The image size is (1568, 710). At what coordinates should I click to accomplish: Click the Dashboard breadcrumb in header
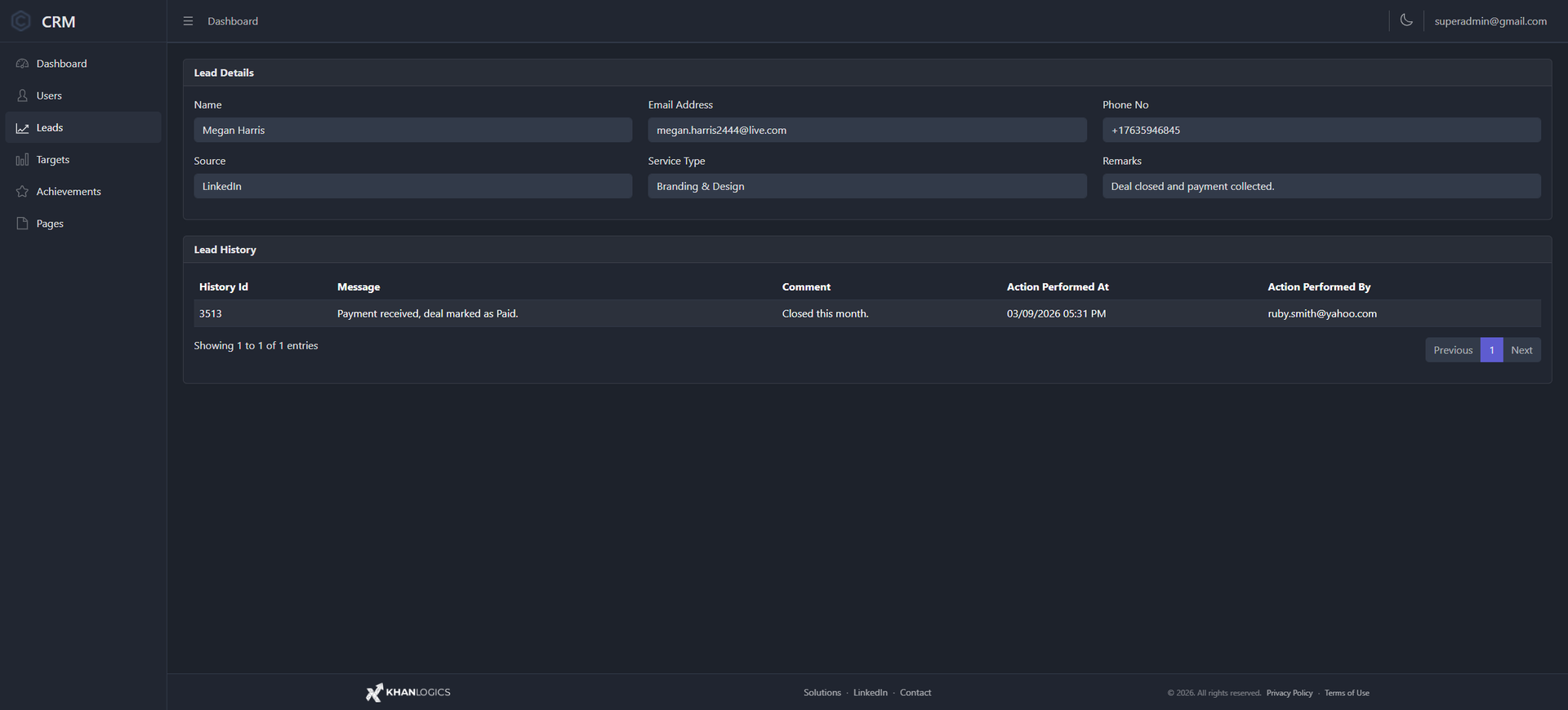click(x=233, y=21)
